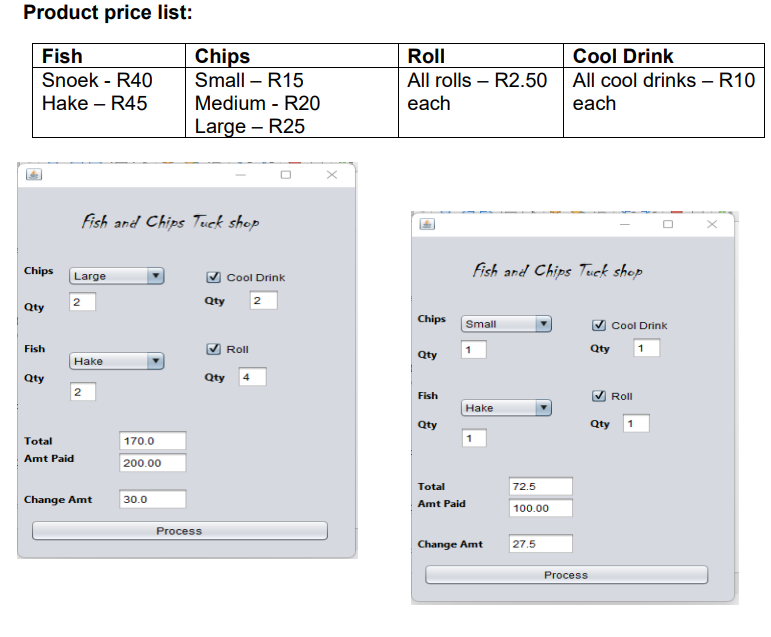771x637 pixels.
Task: Click 'Product price list:' heading
Action: click(x=108, y=12)
